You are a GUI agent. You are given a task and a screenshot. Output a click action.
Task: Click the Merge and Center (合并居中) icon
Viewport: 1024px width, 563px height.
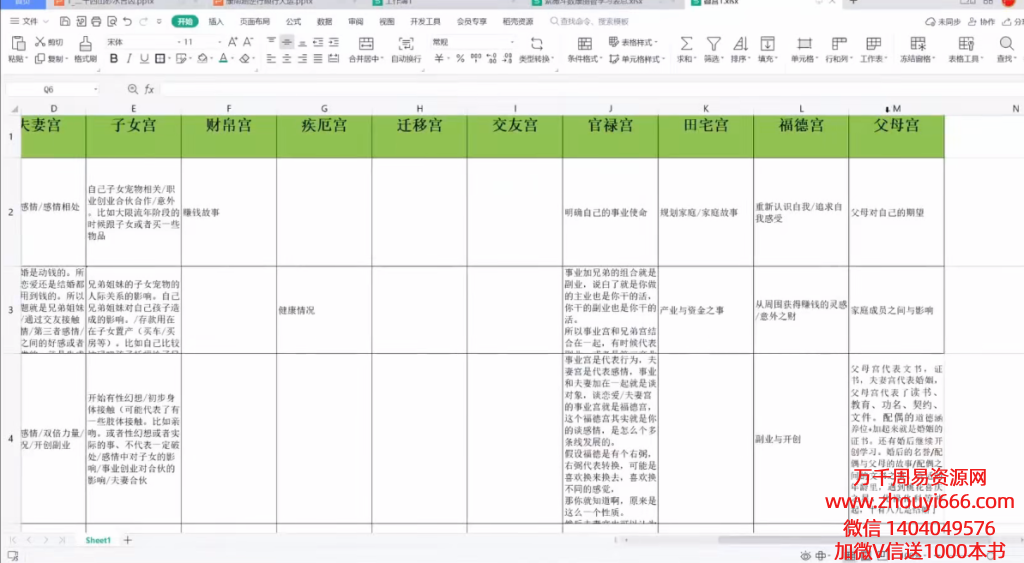(365, 44)
